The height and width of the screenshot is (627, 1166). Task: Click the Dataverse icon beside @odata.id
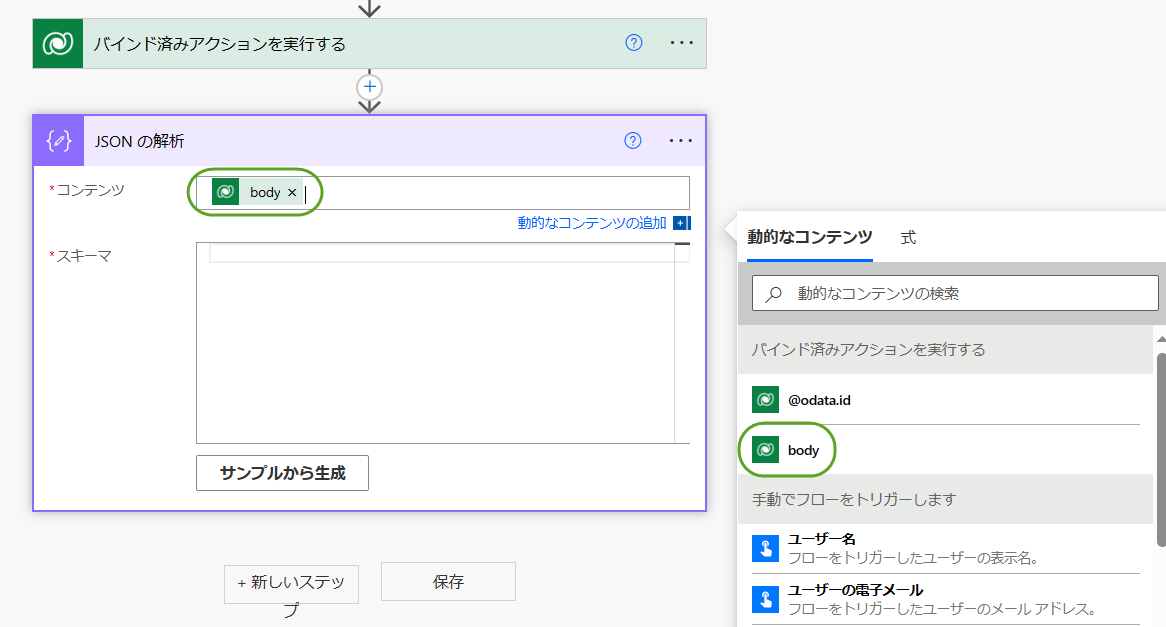coord(765,400)
